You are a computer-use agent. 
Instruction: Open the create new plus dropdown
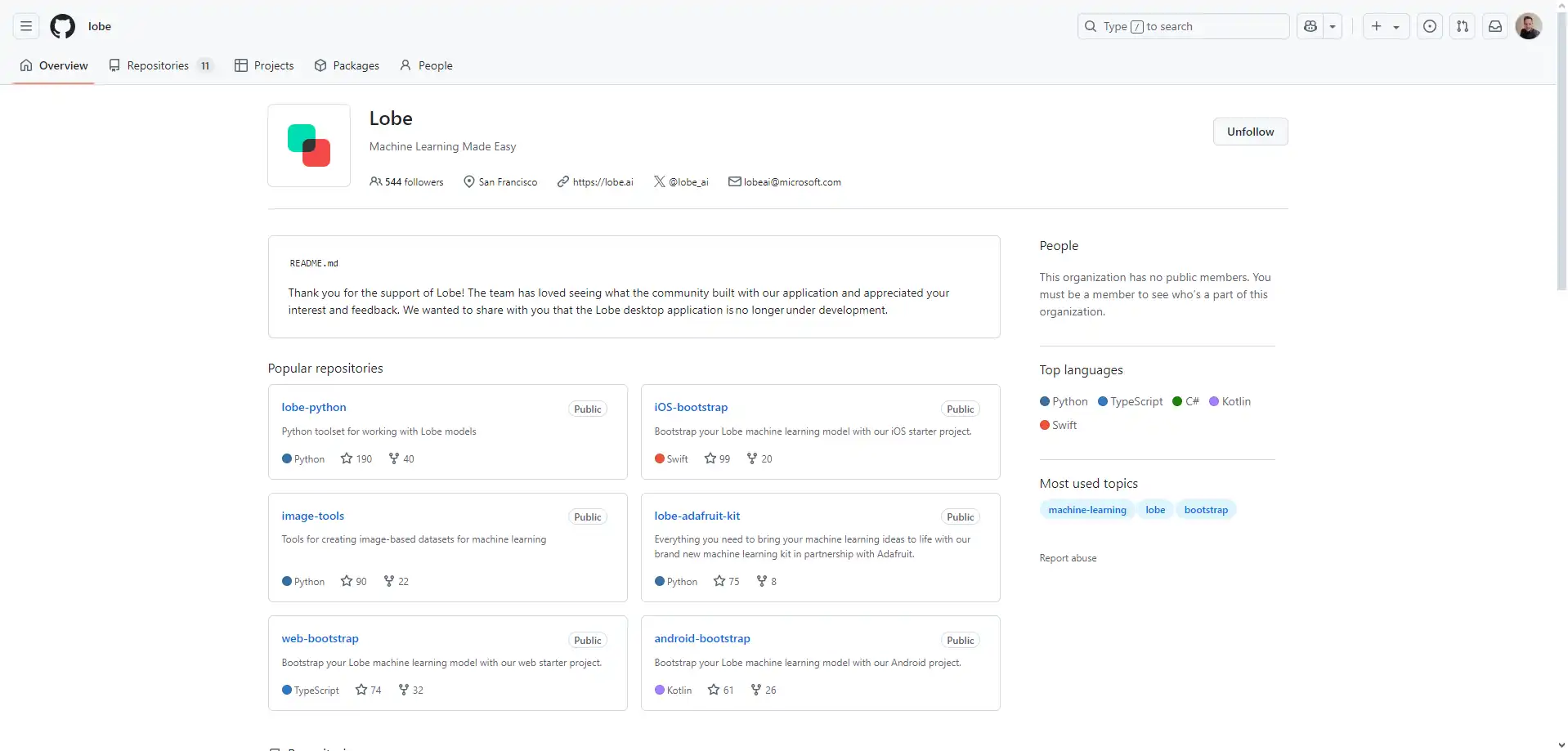(x=1386, y=26)
